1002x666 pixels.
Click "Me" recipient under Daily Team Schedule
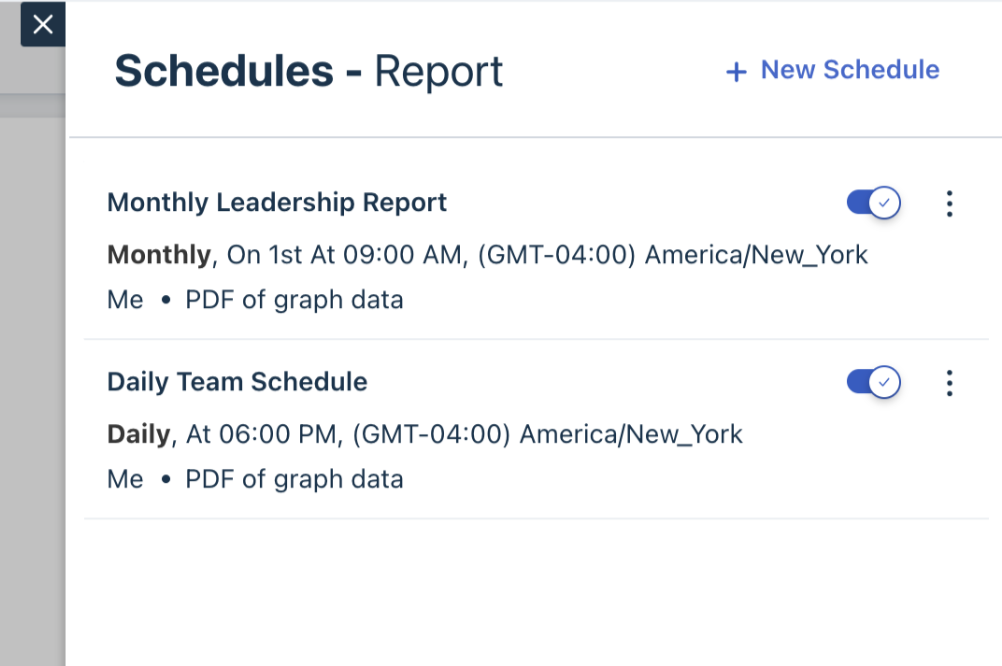click(x=125, y=480)
